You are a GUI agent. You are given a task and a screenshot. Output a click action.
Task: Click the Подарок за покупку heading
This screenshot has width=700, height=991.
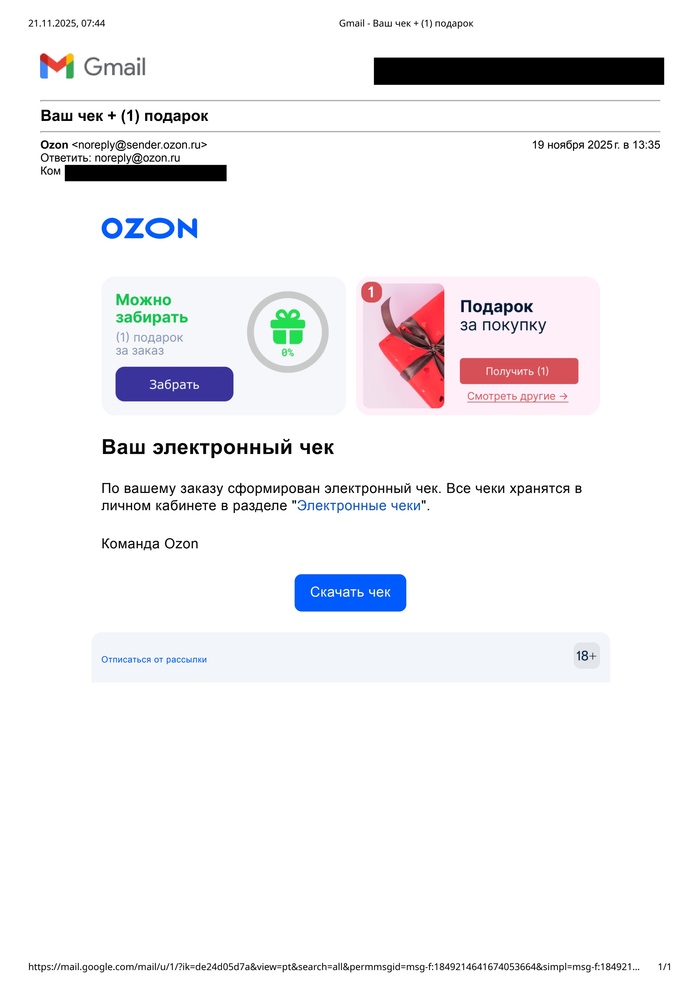coord(503,315)
